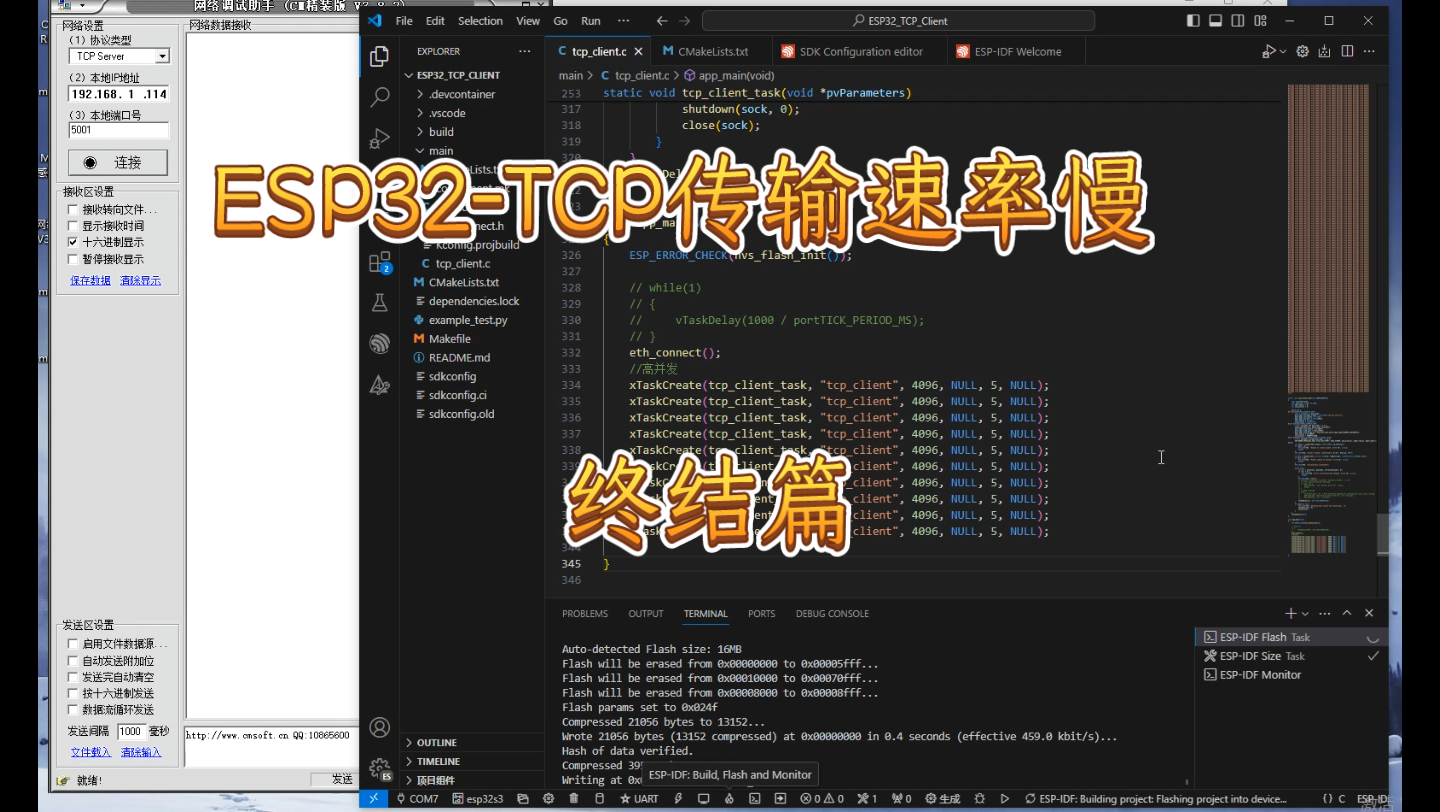Go back with the navigation arrow
This screenshot has width=1440, height=812.
[662, 21]
